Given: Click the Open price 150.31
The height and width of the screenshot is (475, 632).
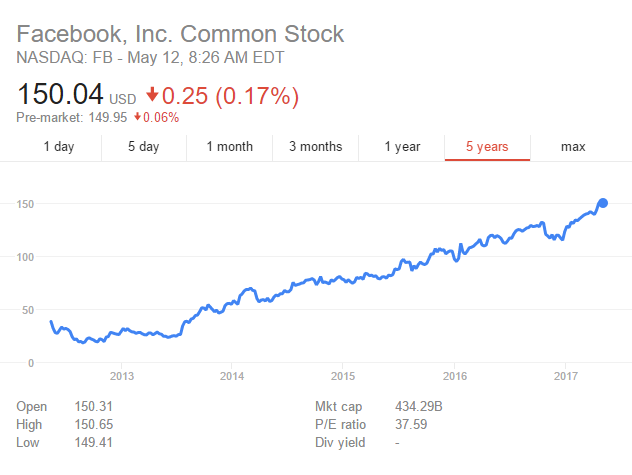Looking at the screenshot, I should click(x=92, y=407).
